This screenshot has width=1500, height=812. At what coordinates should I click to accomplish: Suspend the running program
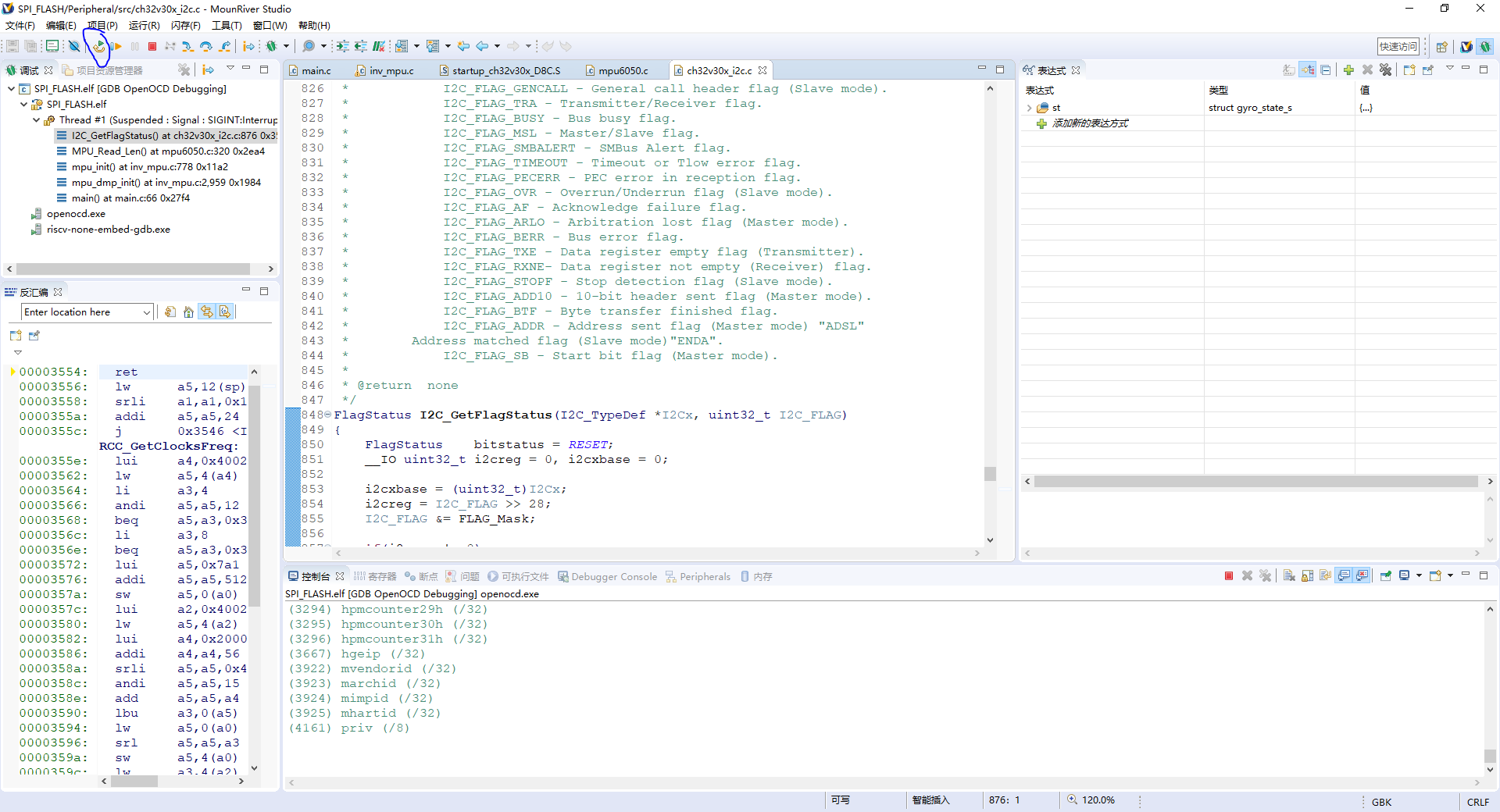[135, 47]
